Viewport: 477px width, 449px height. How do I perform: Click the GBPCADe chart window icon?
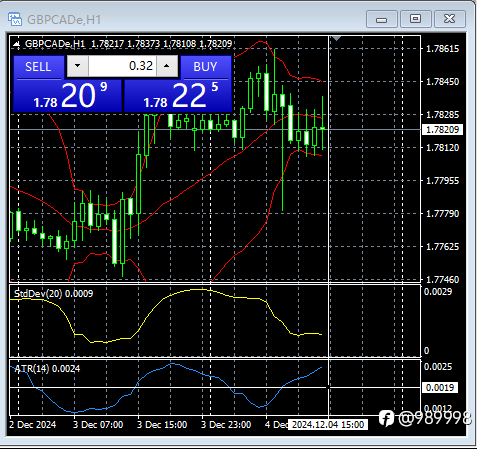pyautogui.click(x=15, y=19)
